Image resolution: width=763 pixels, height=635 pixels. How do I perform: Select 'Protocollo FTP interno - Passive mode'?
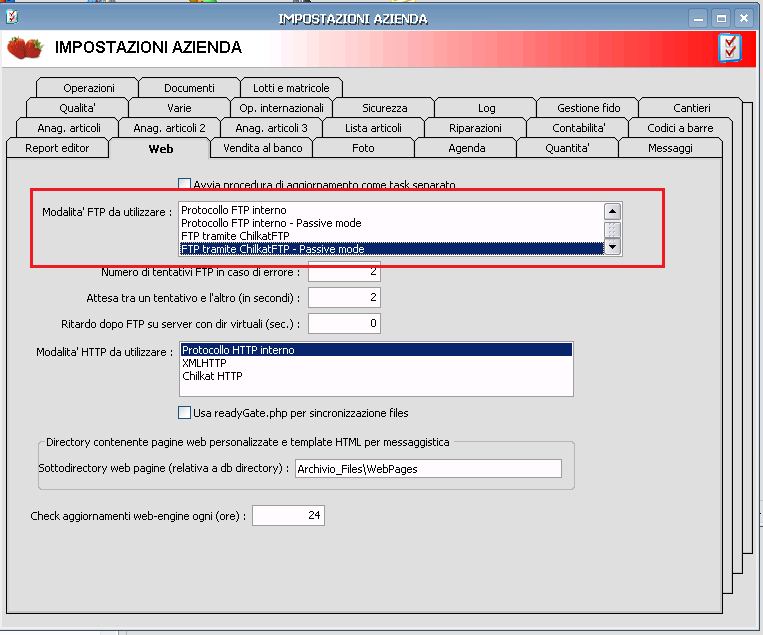pyautogui.click(x=391, y=223)
